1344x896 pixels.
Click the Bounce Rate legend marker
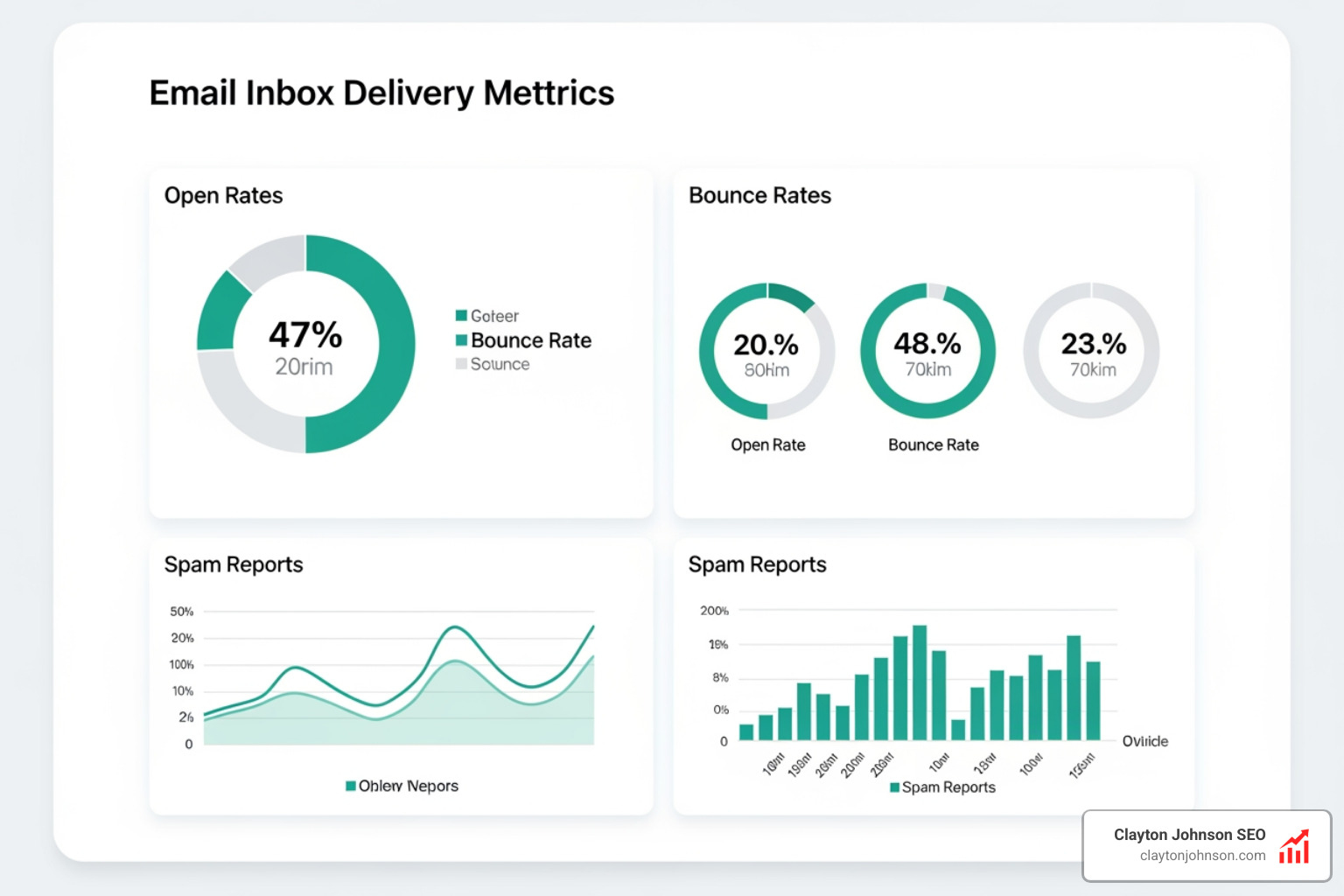click(x=459, y=340)
